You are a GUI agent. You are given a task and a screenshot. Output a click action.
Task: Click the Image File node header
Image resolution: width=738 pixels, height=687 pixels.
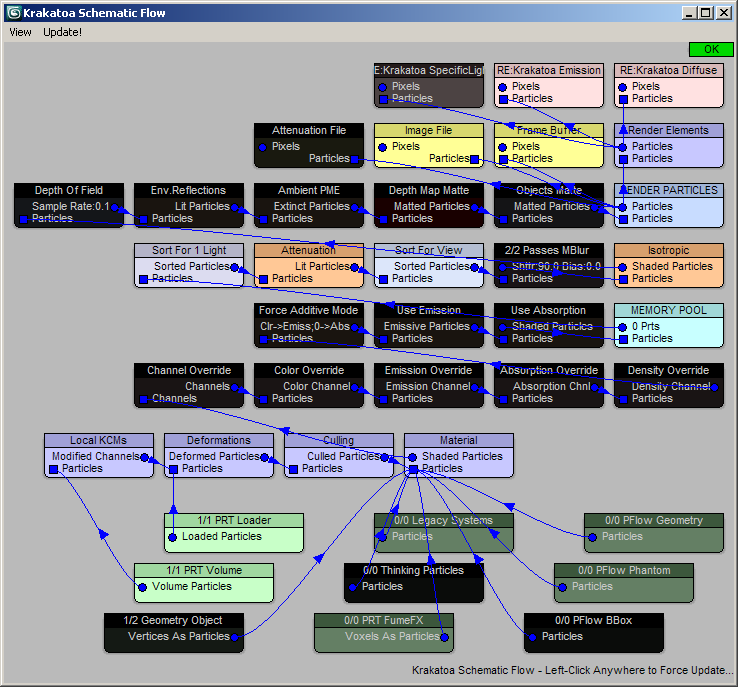click(x=429, y=130)
